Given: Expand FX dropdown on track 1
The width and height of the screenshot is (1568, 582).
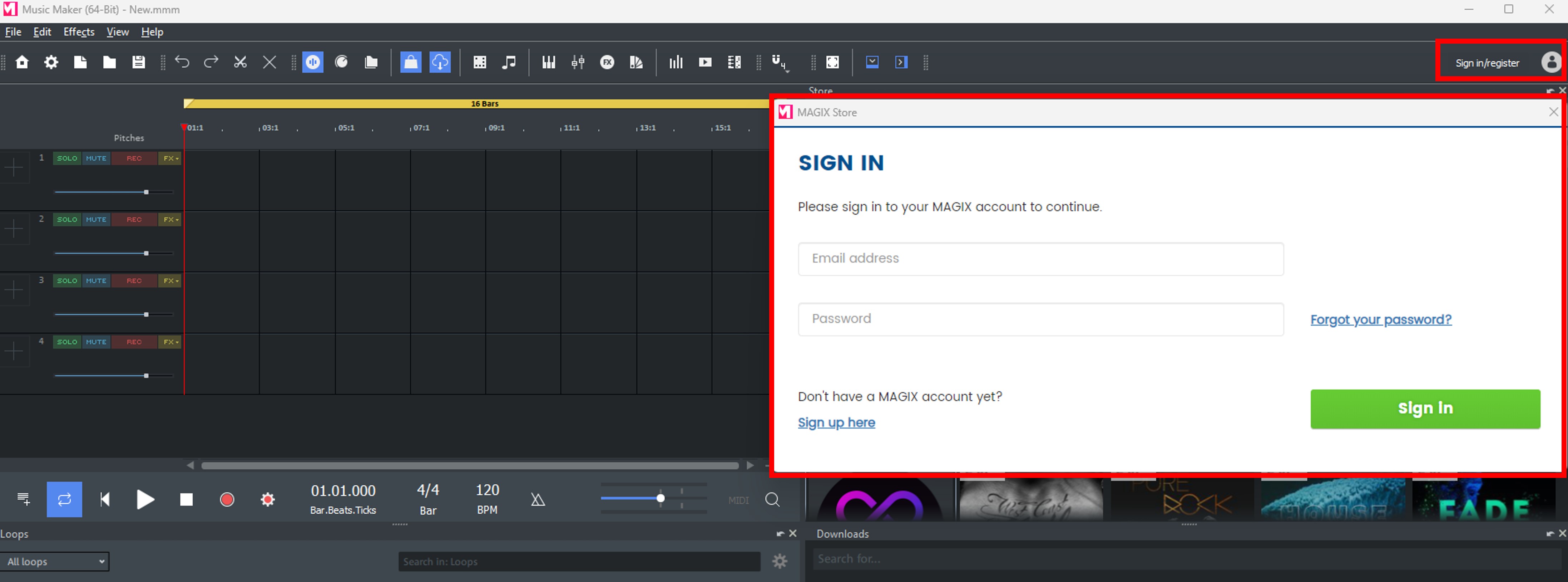Looking at the screenshot, I should click(x=170, y=158).
